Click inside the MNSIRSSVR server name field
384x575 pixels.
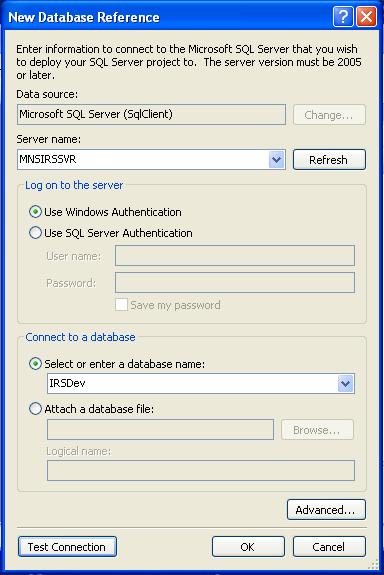coord(143,160)
